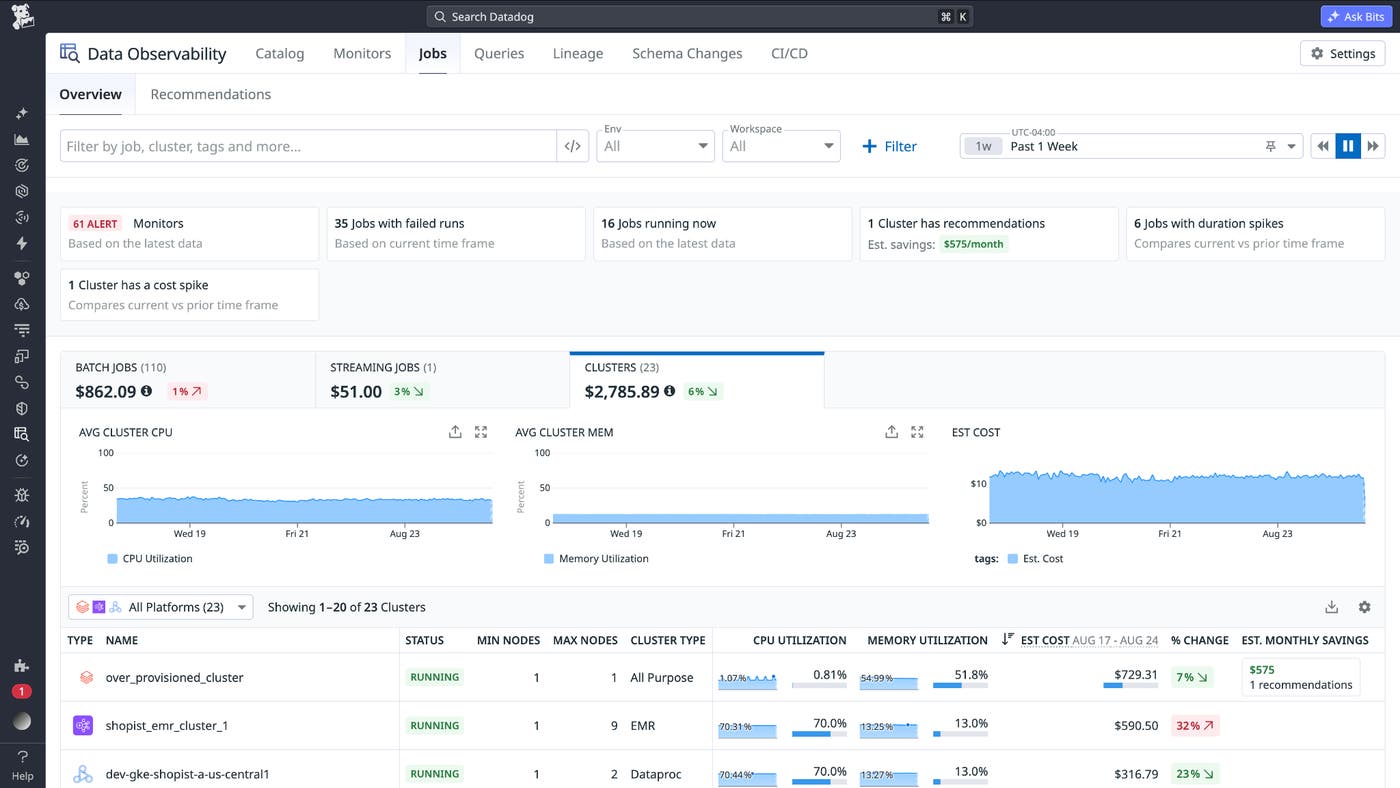This screenshot has width=1400, height=788.
Task: Click the Search Datadog field
Action: coord(699,17)
